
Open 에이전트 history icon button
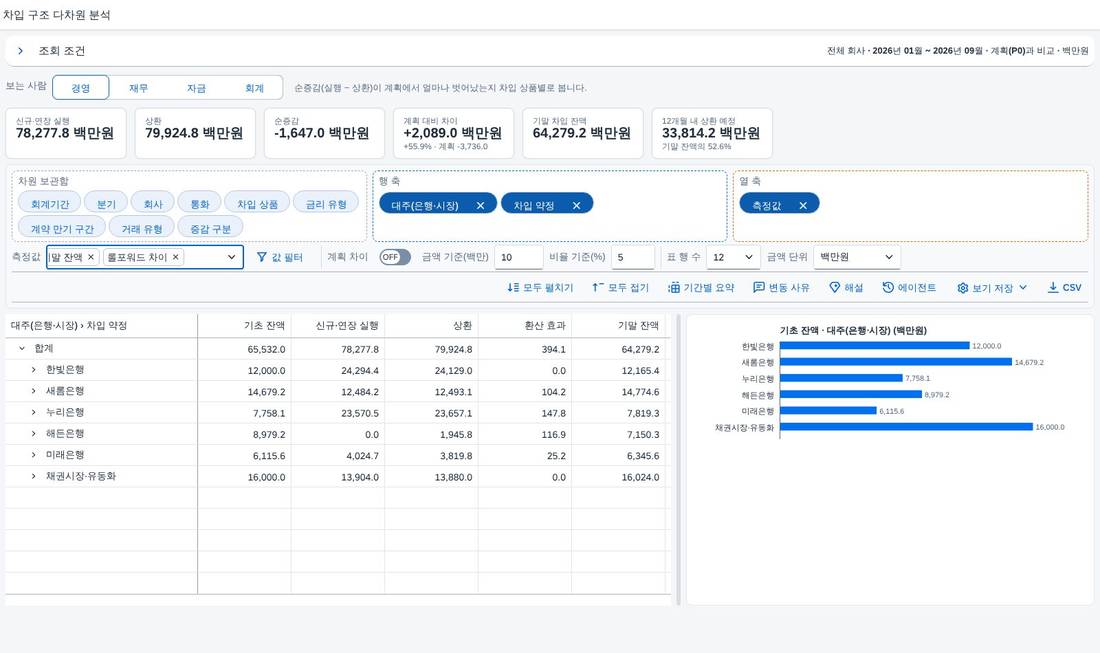click(x=909, y=288)
